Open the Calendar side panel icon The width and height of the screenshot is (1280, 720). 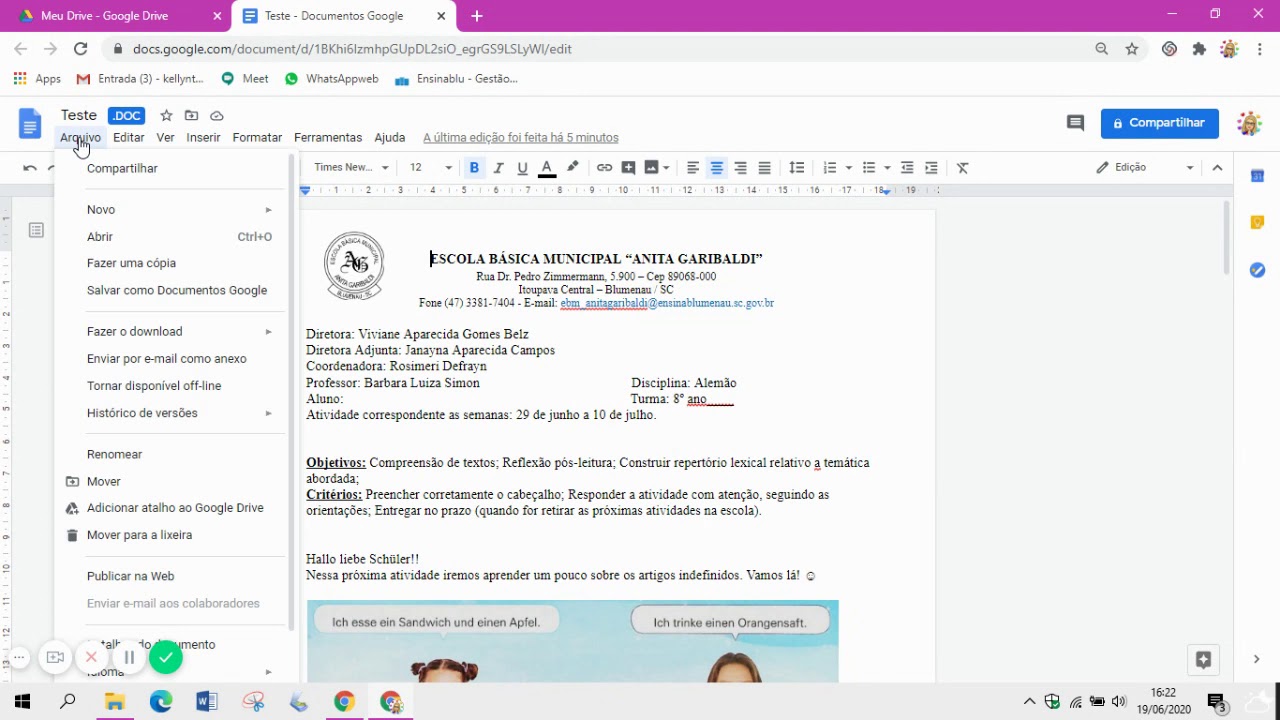coord(1257,176)
